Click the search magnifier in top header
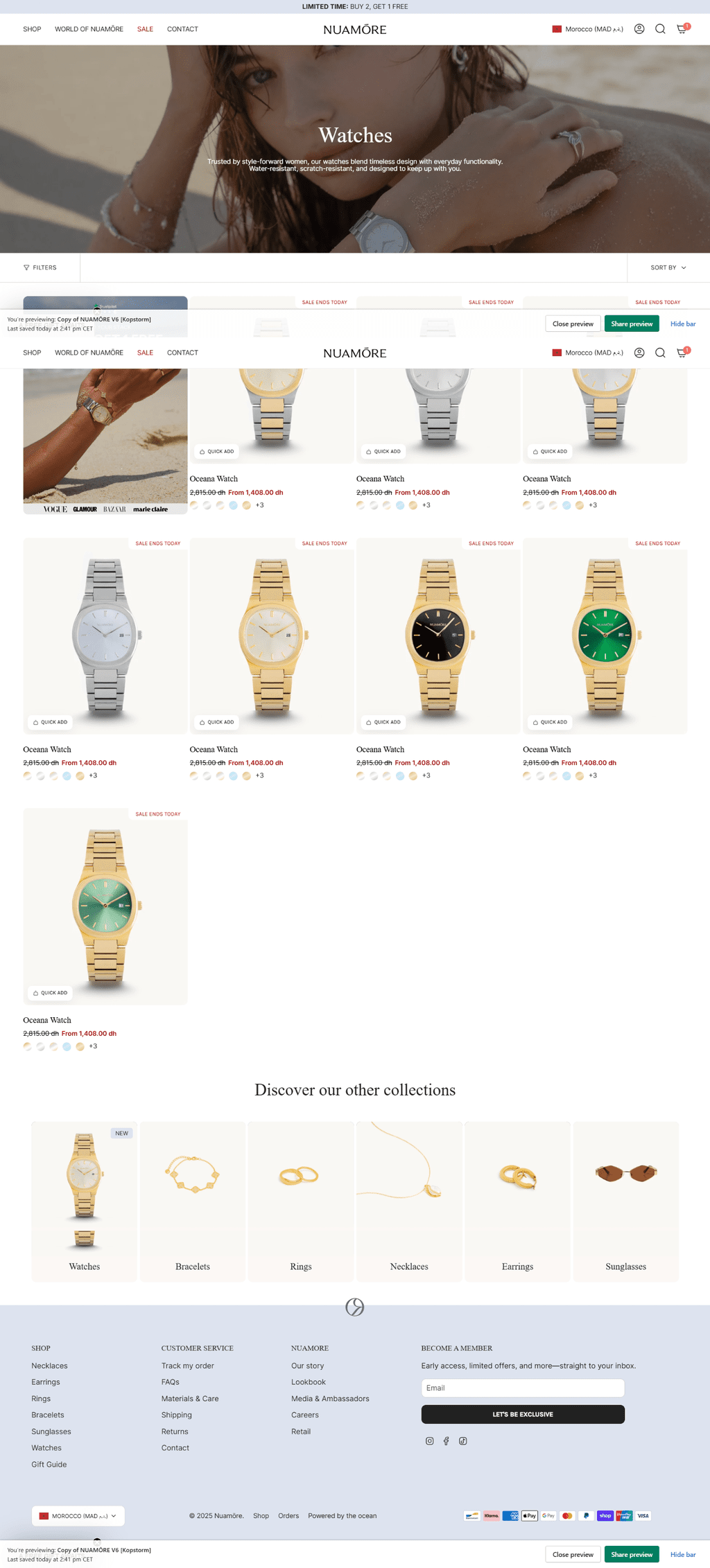The height and width of the screenshot is (1568, 710). [660, 29]
